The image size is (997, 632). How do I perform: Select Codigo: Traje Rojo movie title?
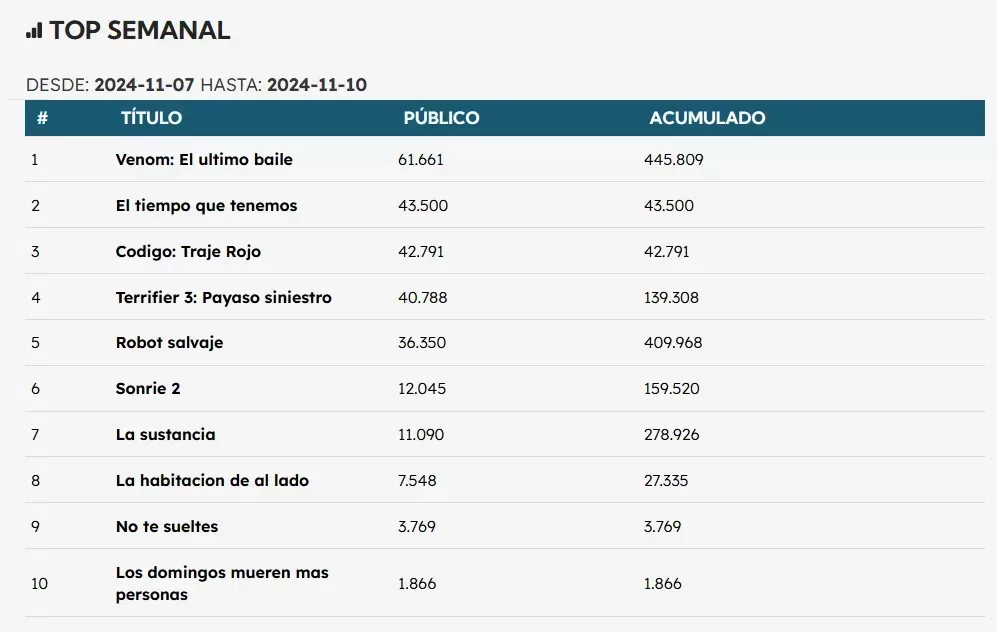coord(188,252)
